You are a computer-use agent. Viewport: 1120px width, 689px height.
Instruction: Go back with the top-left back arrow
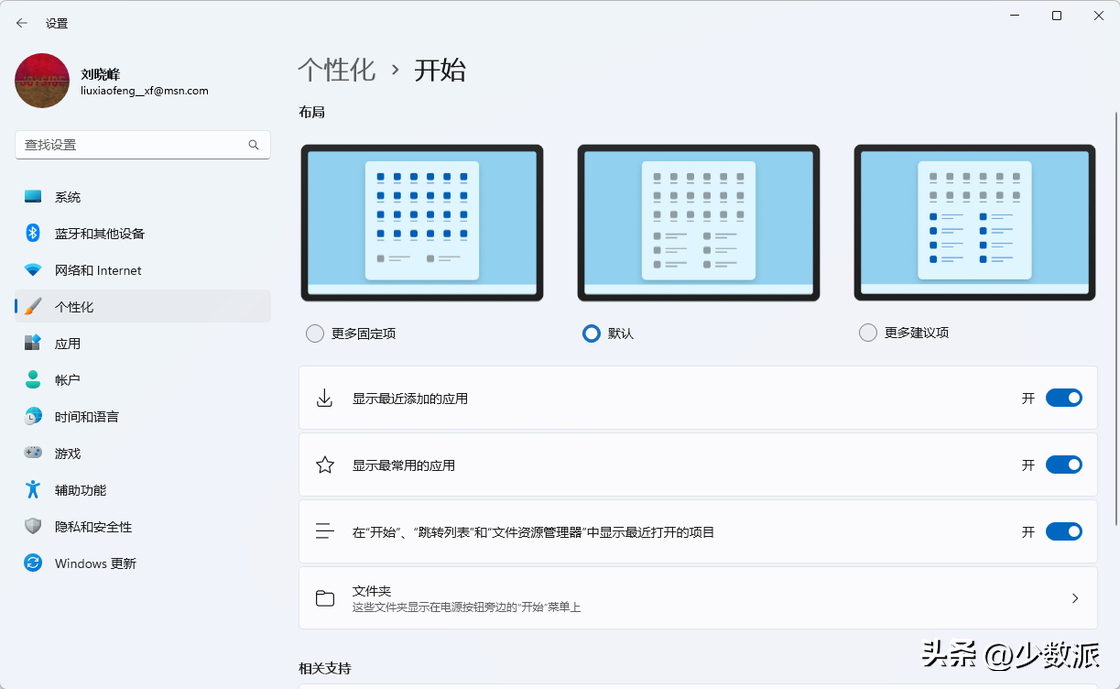coord(22,23)
